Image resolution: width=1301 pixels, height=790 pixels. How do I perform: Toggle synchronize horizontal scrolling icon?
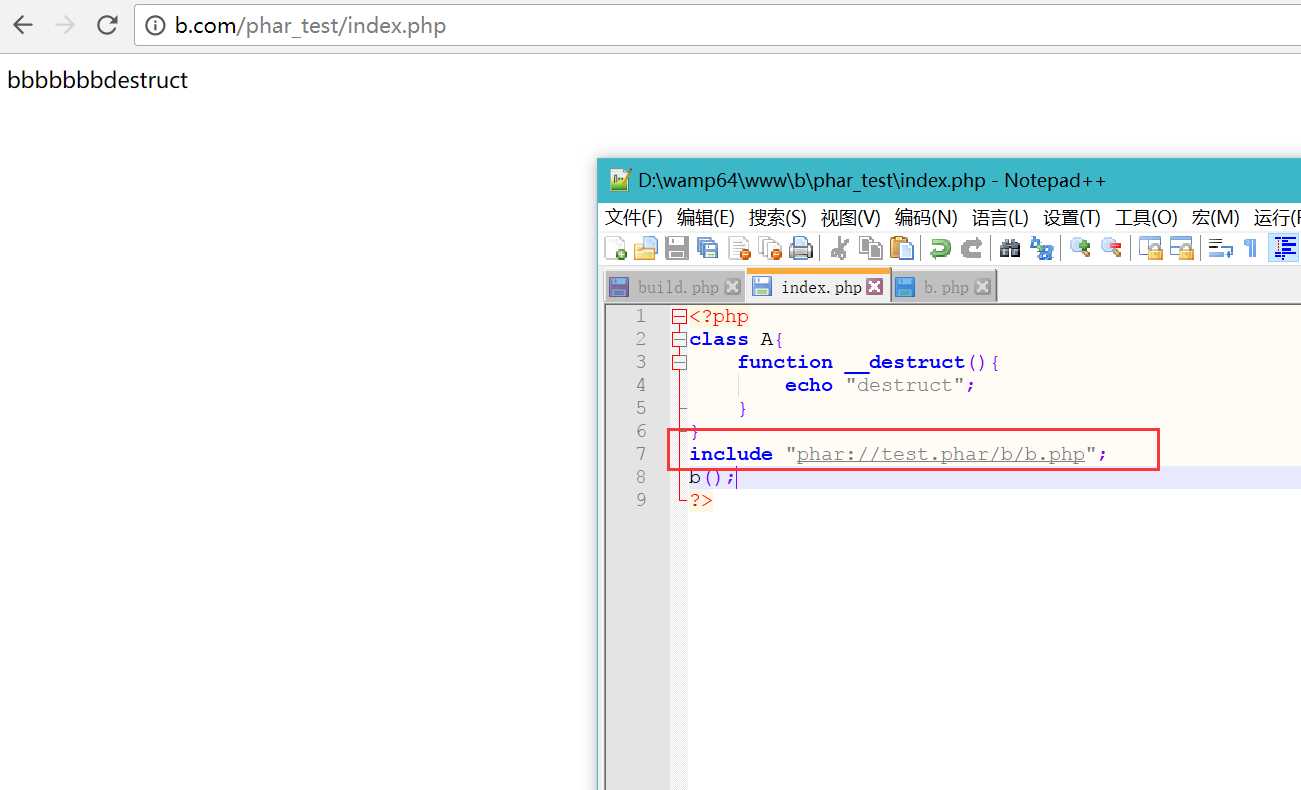click(x=1181, y=248)
